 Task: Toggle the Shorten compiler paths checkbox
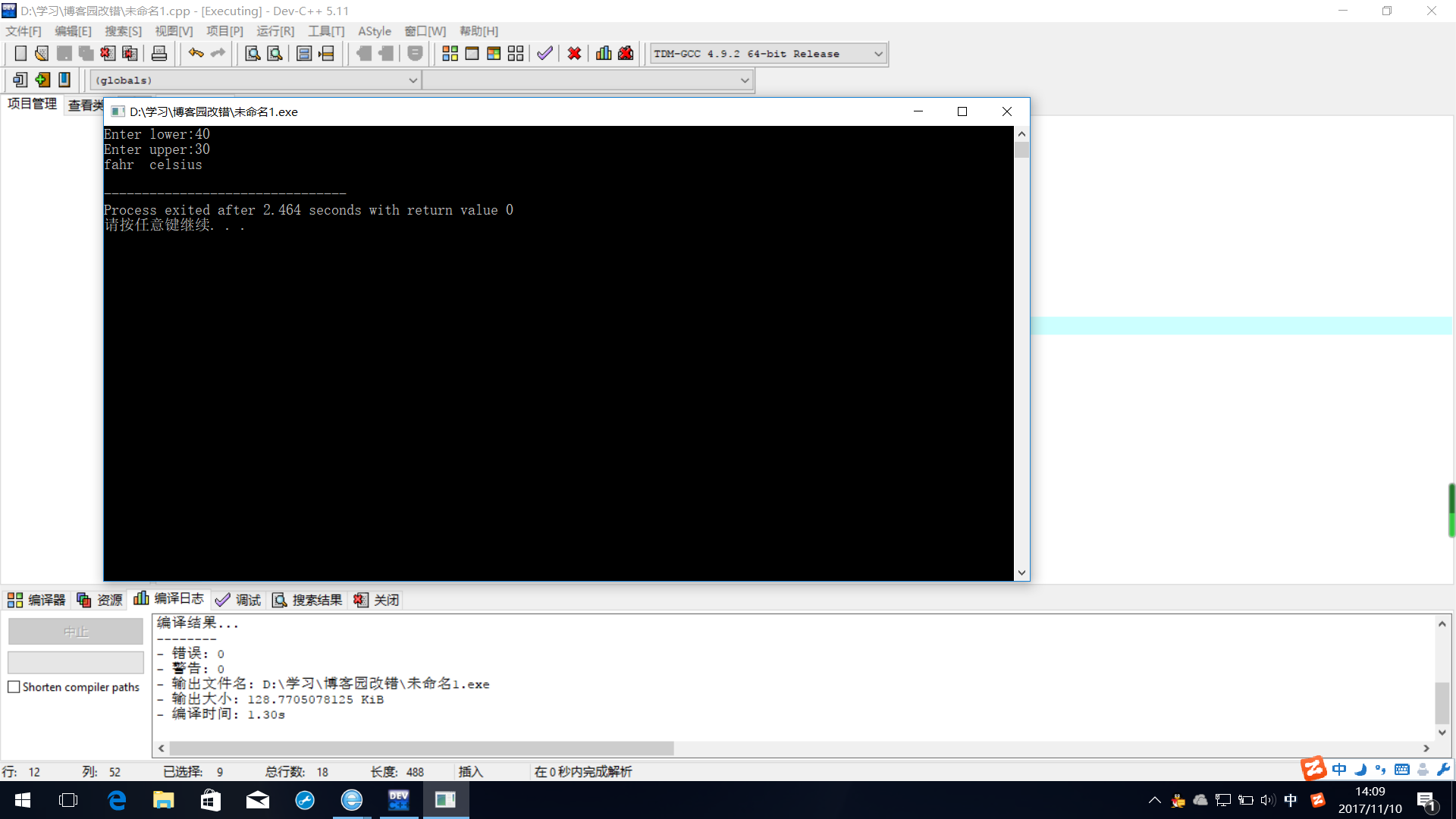click(14, 687)
